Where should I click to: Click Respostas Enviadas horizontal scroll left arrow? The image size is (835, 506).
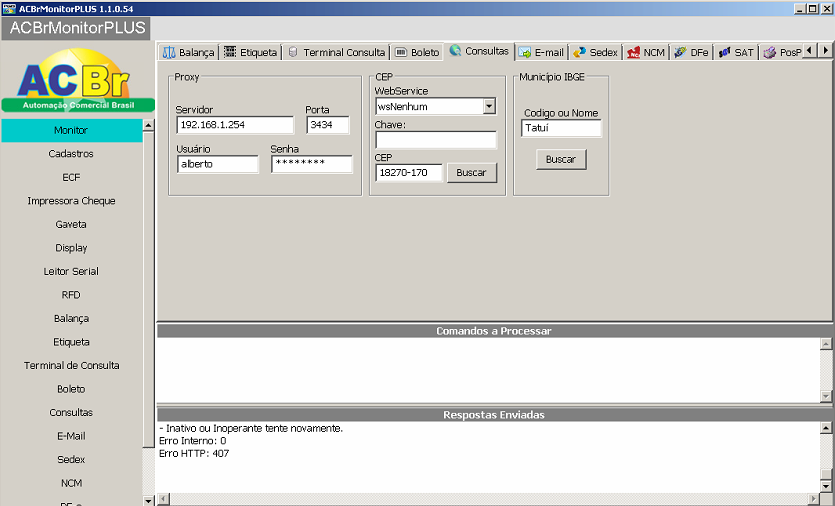(x=164, y=499)
